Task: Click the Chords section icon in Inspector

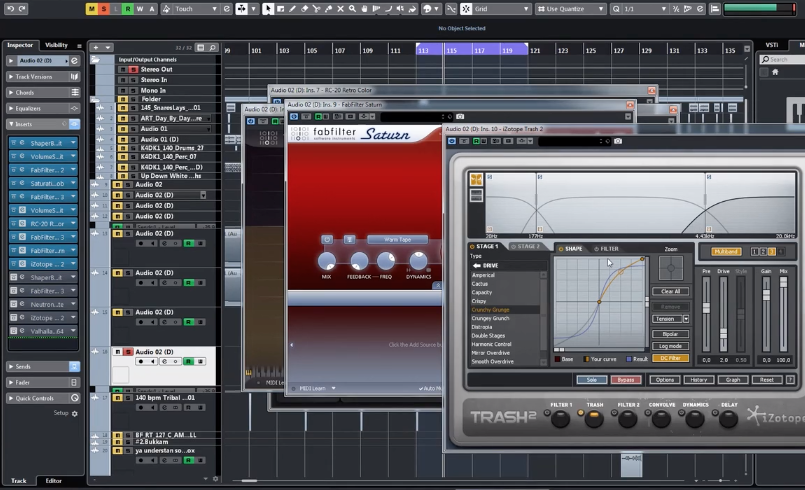Action: coord(75,92)
